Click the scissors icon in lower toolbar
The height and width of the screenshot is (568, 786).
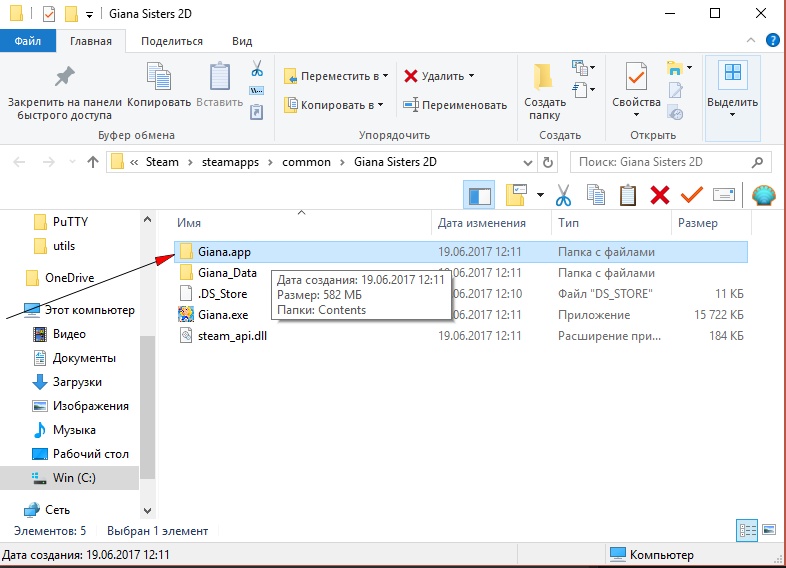563,195
